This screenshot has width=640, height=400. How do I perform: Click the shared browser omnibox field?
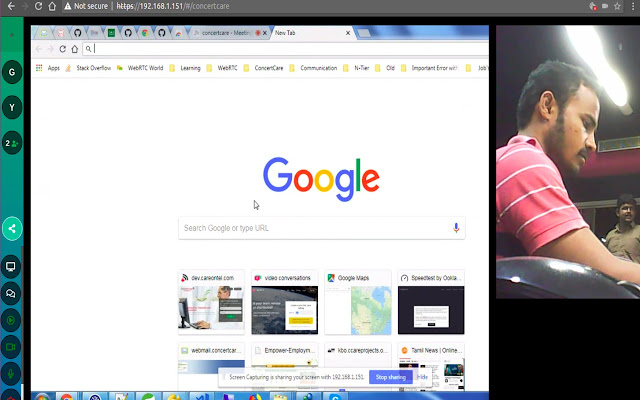[x=285, y=49]
